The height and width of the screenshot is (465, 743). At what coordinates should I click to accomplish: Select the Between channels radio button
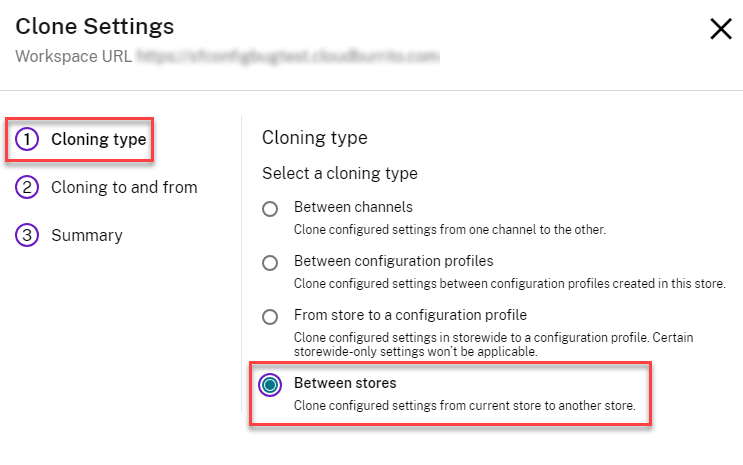tap(269, 209)
